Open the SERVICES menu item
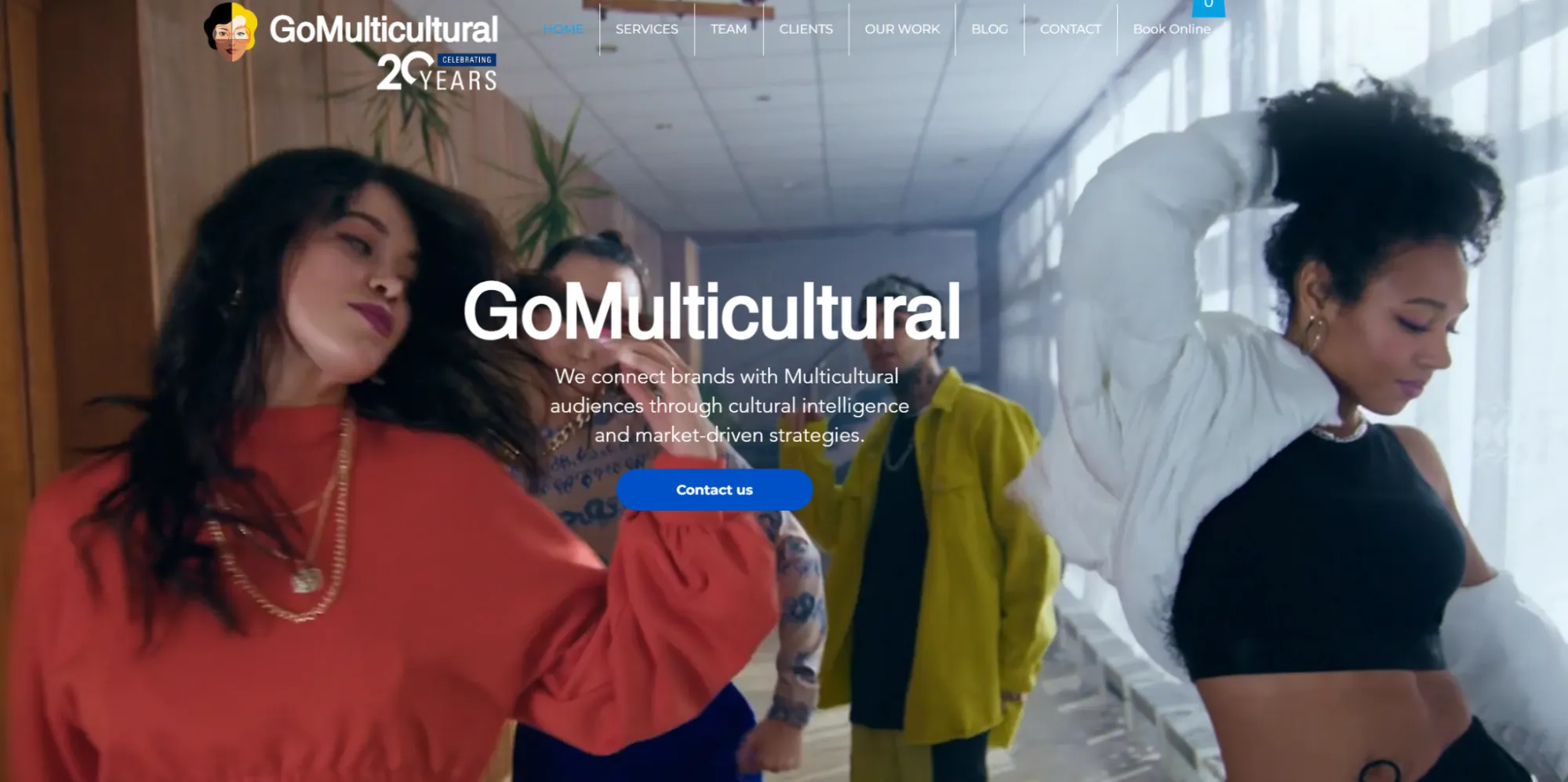This screenshot has width=1568, height=782. pyautogui.click(x=646, y=29)
